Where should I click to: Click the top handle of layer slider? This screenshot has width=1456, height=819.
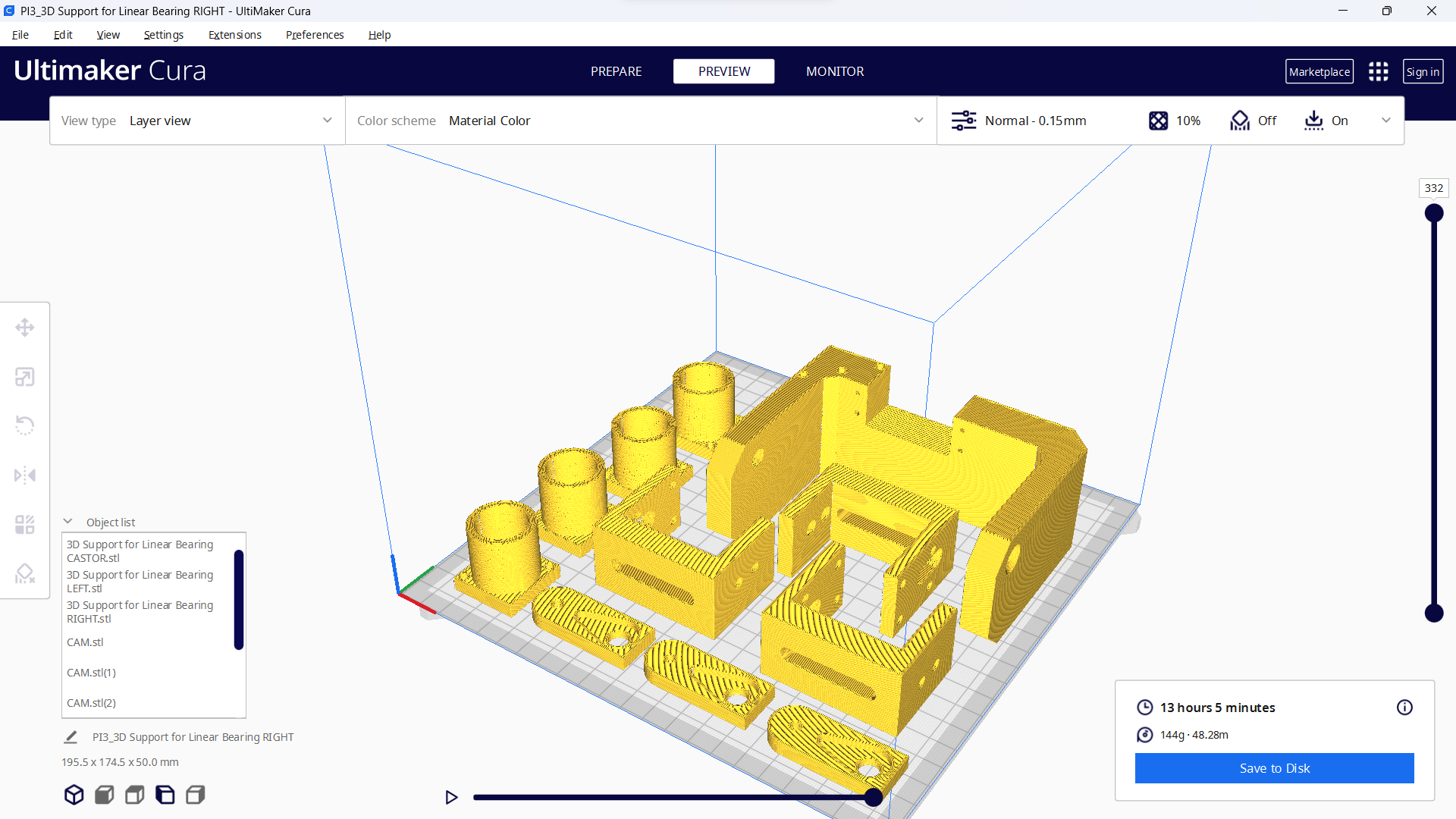coord(1433,213)
